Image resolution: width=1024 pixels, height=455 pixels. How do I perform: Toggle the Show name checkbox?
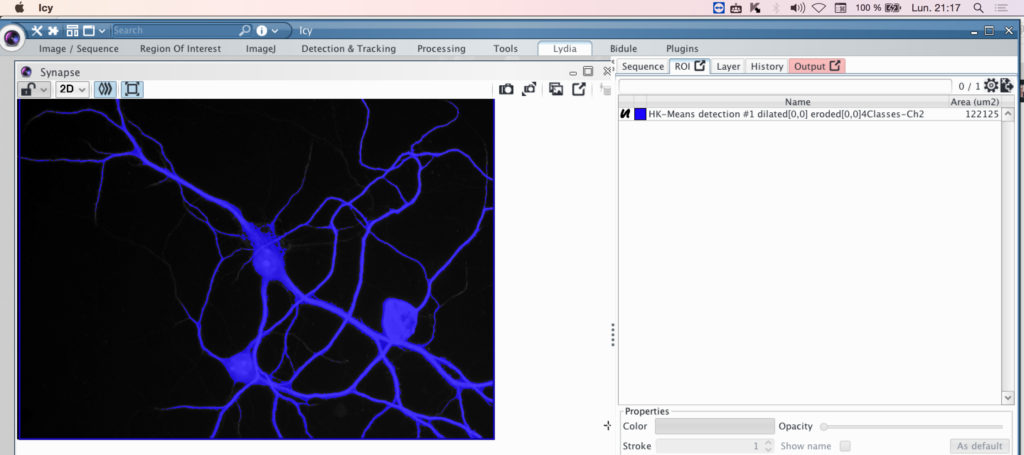tap(845, 446)
